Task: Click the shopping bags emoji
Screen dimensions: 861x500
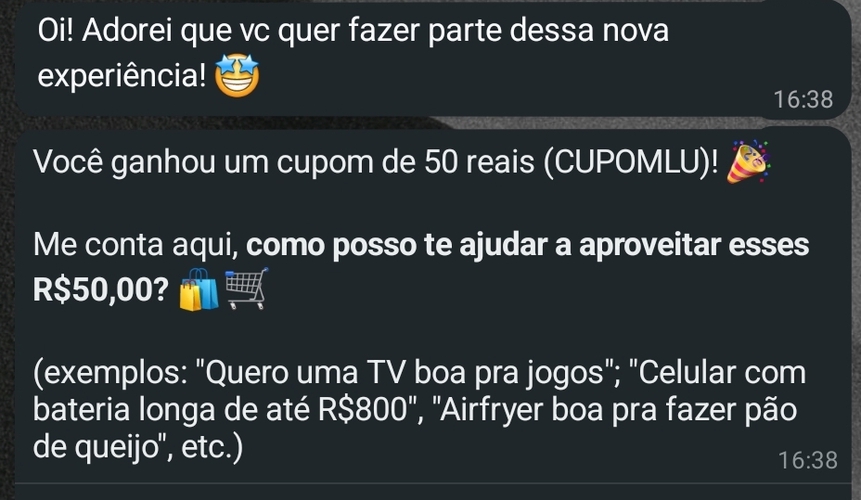Action: [x=199, y=289]
